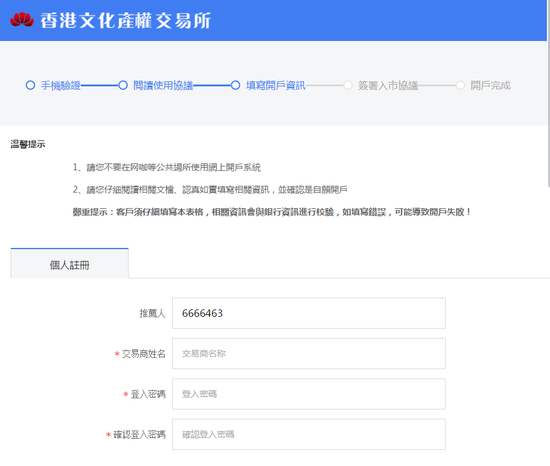Viewport: 550px width, 466px height.
Task: Click the 閱讀使用協議 step label
Action: tap(163, 85)
